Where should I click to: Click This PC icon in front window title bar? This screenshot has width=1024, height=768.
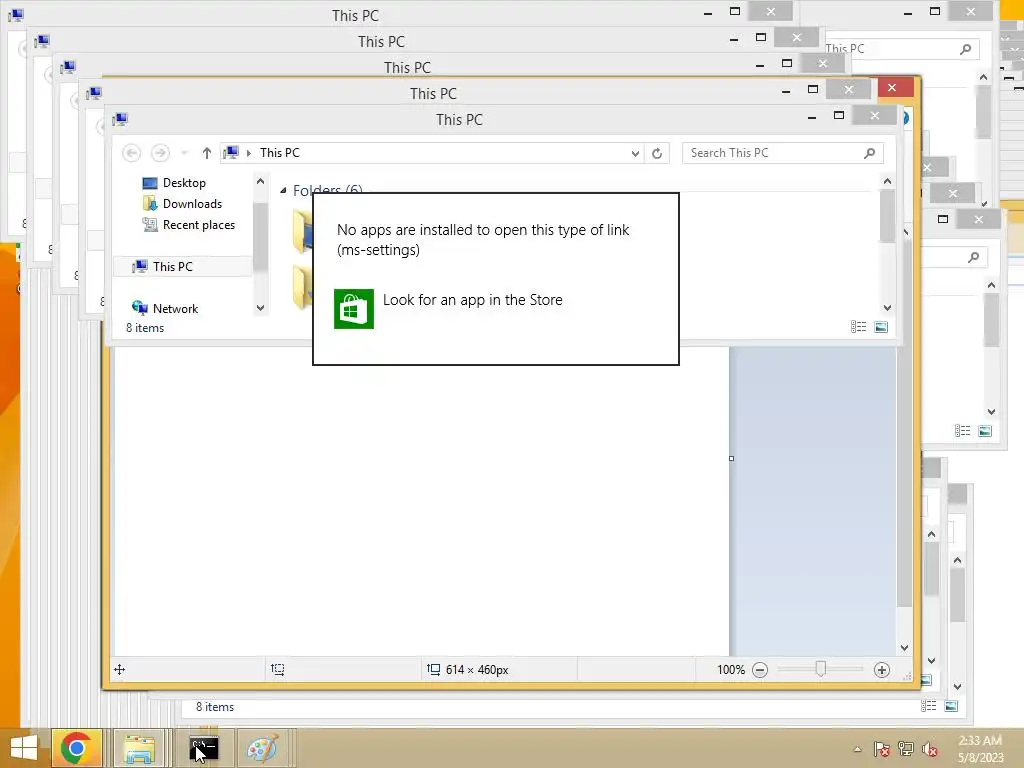[x=120, y=120]
